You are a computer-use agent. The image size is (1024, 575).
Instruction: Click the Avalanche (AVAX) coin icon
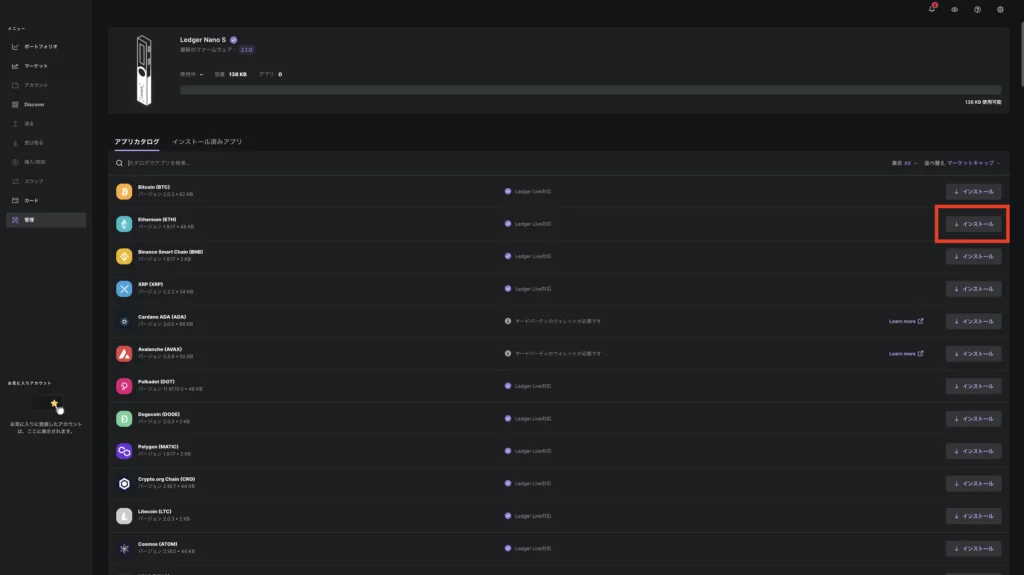tap(124, 354)
